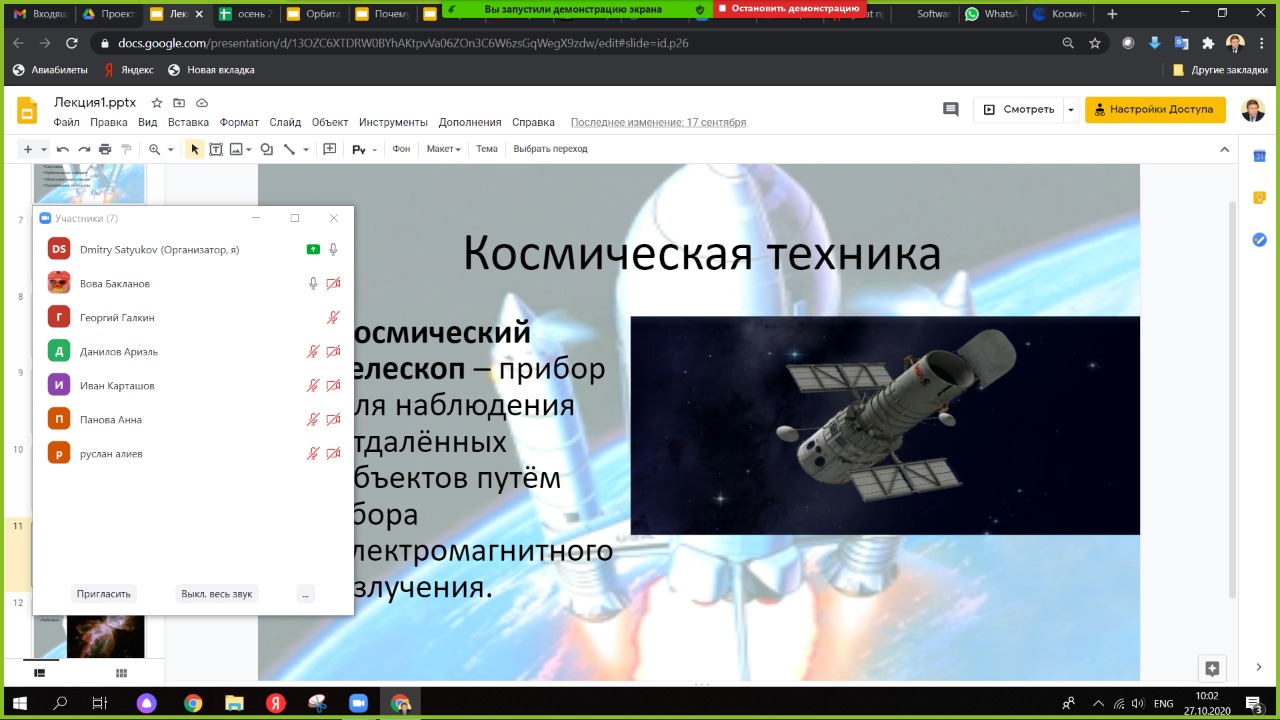Open Google Calendar side panel
Screen dimensions: 1280x720
[x=1260, y=155]
